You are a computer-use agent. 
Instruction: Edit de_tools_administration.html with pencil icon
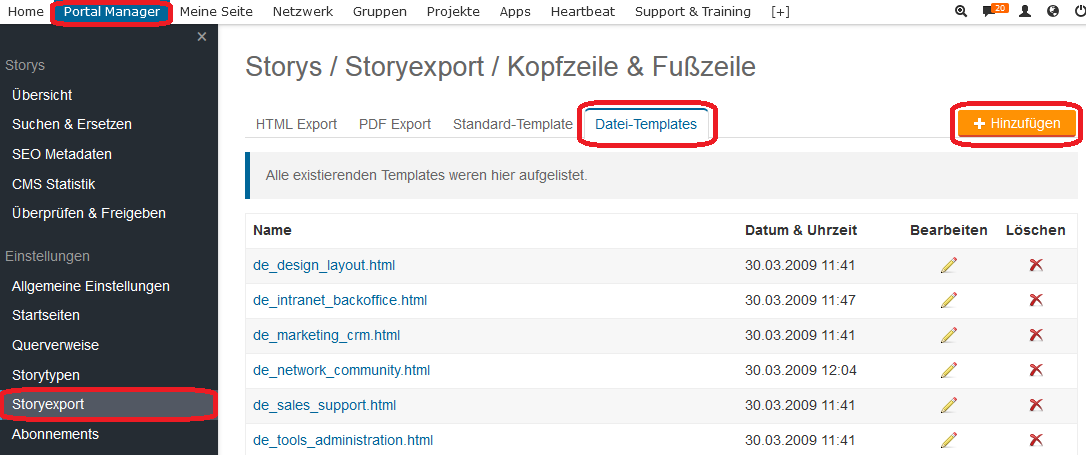[949, 440]
